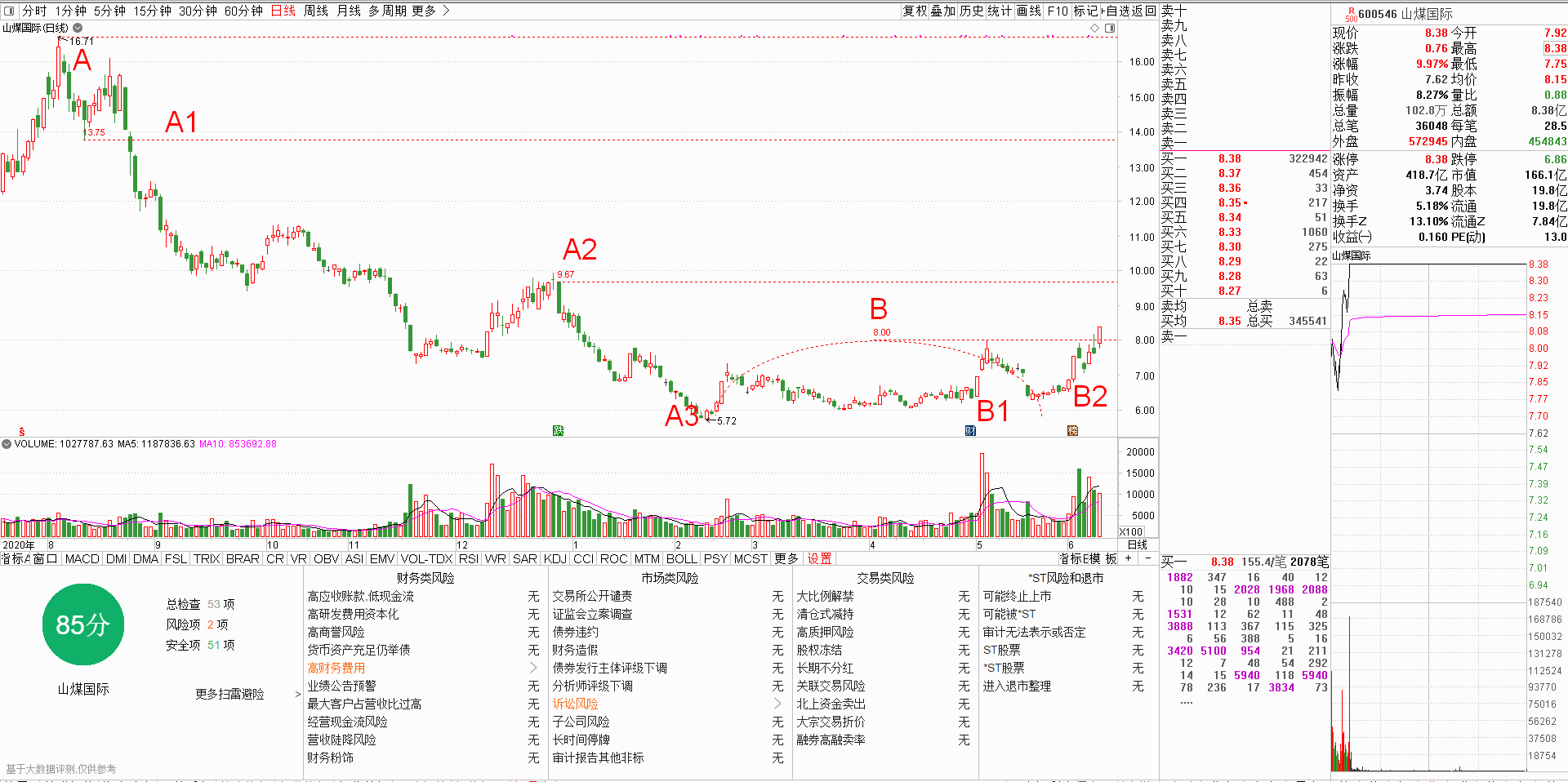Open the 高财务费用 risk detail link
1568x782 pixels.
[336, 668]
